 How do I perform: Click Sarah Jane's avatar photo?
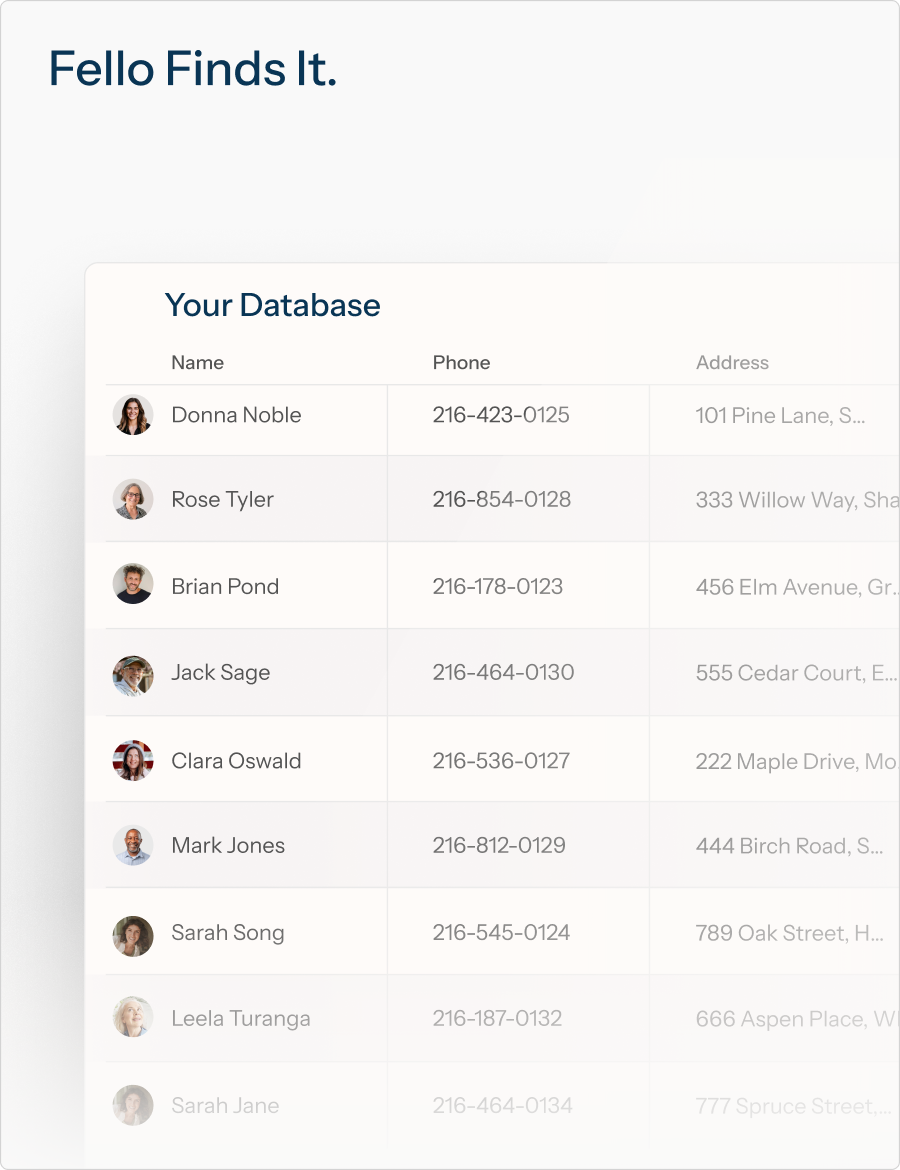(133, 1105)
